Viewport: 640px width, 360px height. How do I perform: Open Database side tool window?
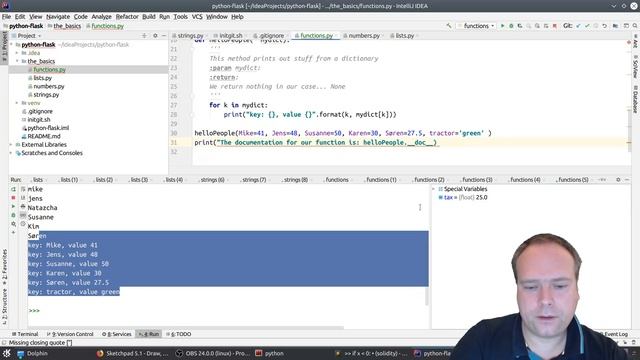(636, 99)
